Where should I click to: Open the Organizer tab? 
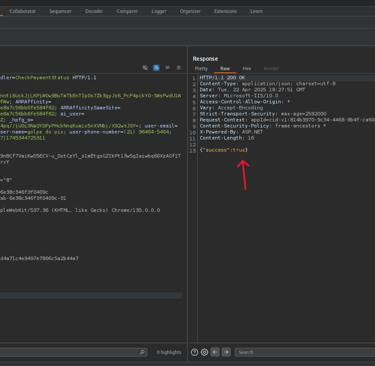point(190,11)
